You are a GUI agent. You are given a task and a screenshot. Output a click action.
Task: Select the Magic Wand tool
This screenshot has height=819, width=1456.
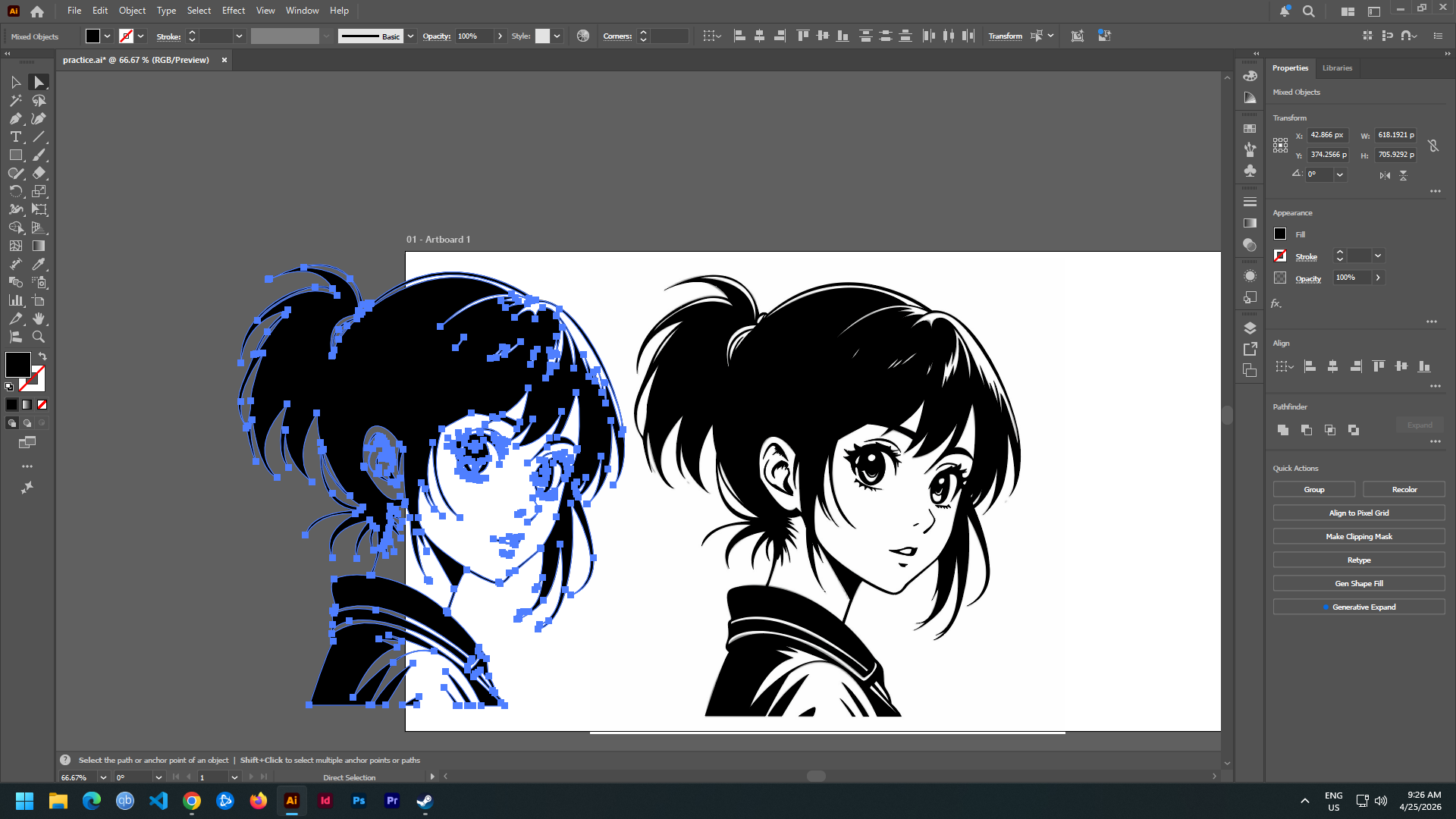[x=15, y=101]
